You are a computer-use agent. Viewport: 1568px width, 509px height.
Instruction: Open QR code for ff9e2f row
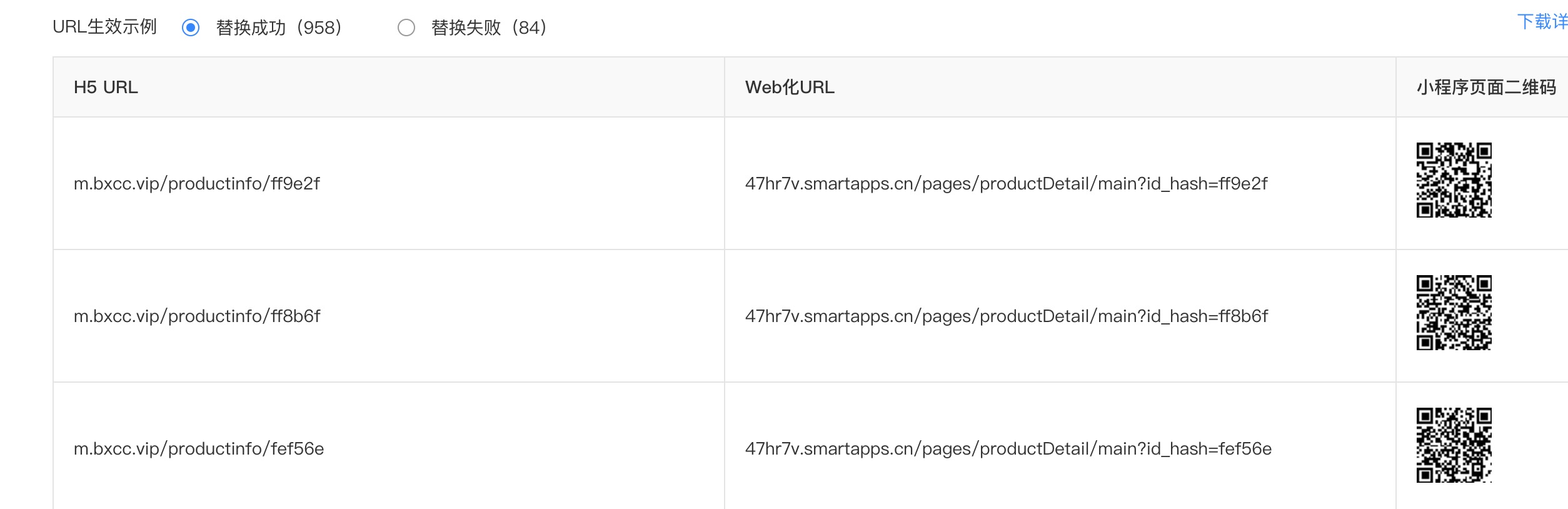pos(1454,180)
